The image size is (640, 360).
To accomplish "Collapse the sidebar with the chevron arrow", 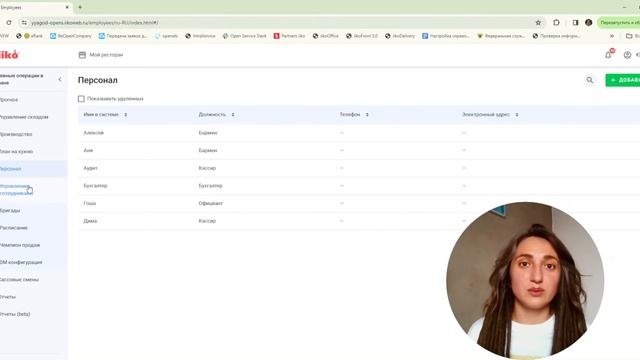I will pyautogui.click(x=60, y=79).
